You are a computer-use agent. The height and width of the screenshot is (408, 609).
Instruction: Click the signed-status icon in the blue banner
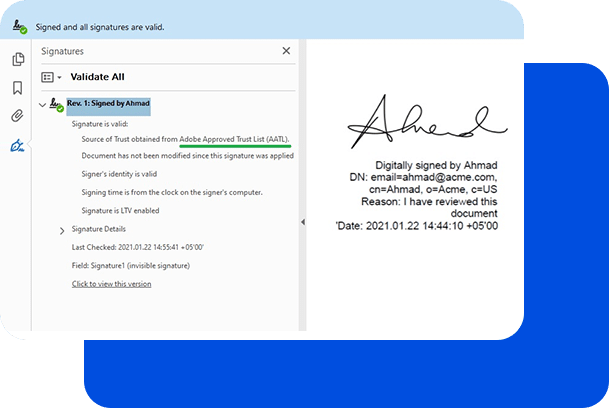point(19,27)
